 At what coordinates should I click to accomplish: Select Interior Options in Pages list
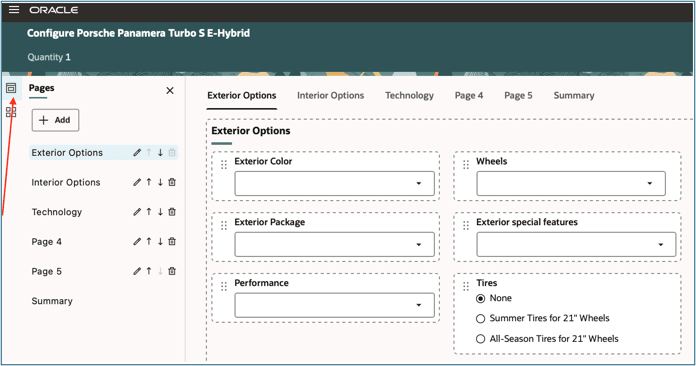(66, 182)
